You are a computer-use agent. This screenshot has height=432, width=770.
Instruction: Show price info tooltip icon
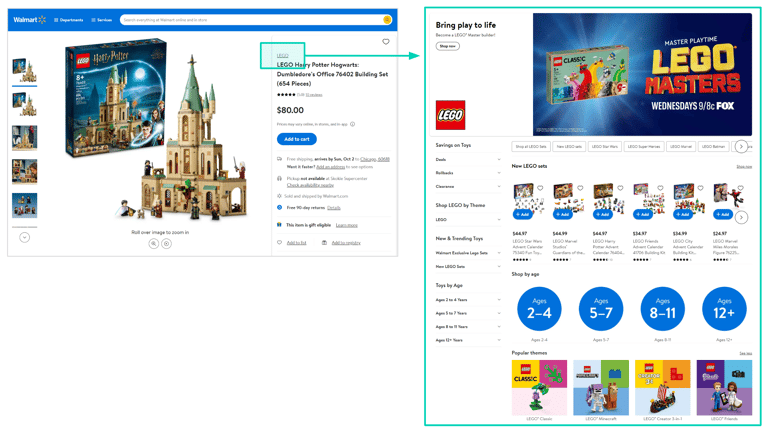(353, 124)
